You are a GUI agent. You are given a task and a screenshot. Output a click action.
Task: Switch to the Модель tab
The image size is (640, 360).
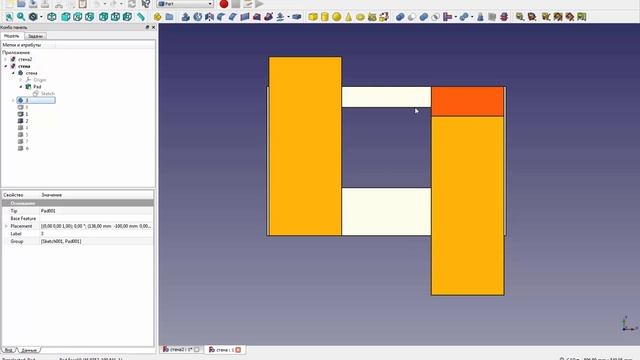[11, 36]
